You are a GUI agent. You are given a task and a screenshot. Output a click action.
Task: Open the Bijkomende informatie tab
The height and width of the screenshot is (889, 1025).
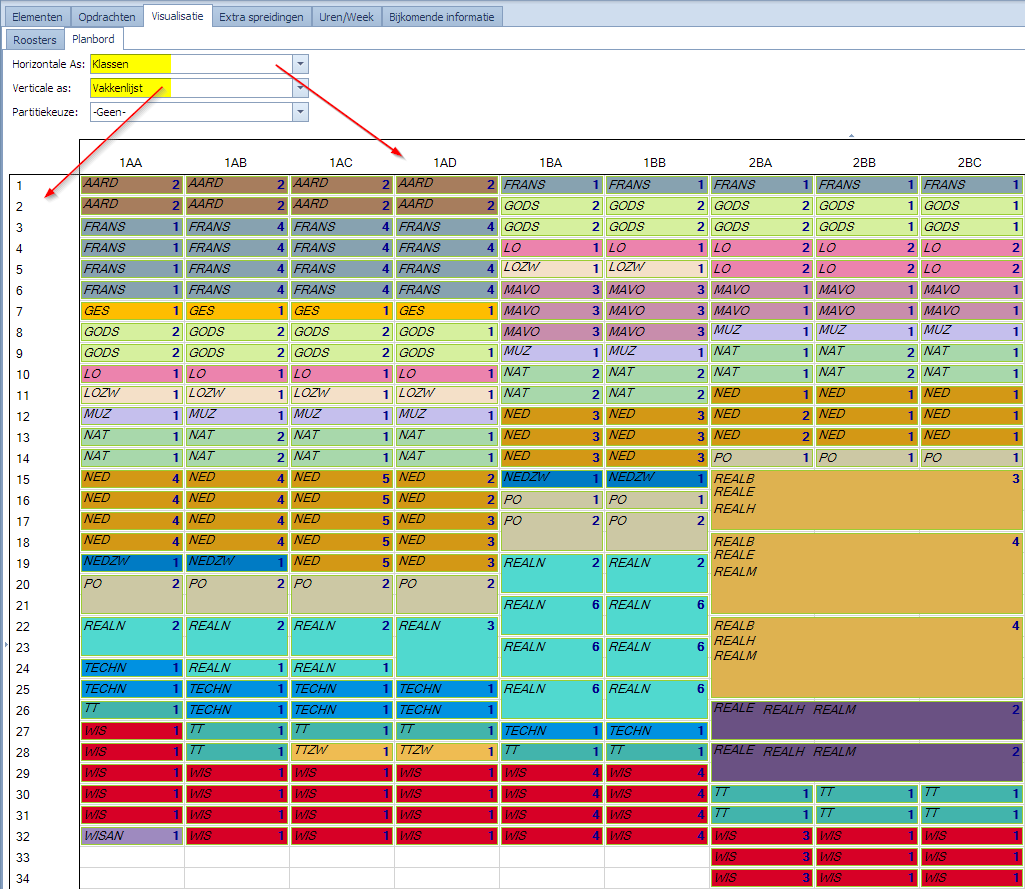click(x=441, y=17)
